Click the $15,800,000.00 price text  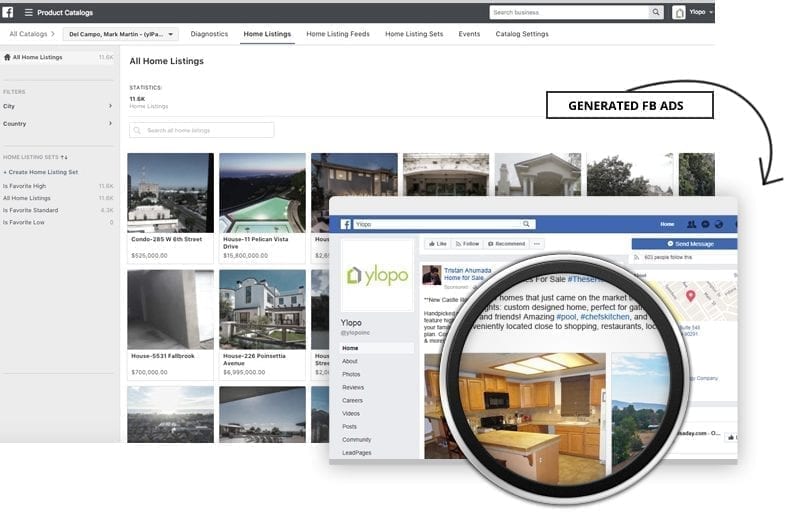(x=245, y=256)
